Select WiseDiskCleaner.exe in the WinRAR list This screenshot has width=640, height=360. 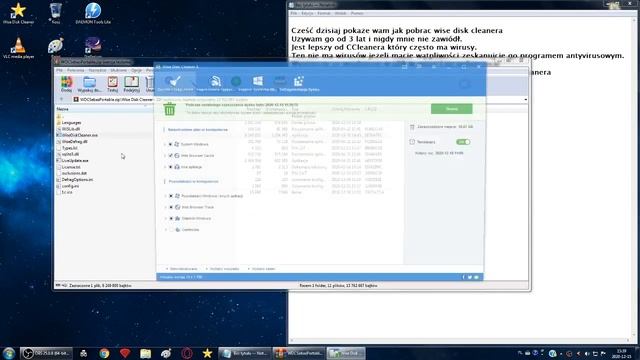click(x=80, y=135)
